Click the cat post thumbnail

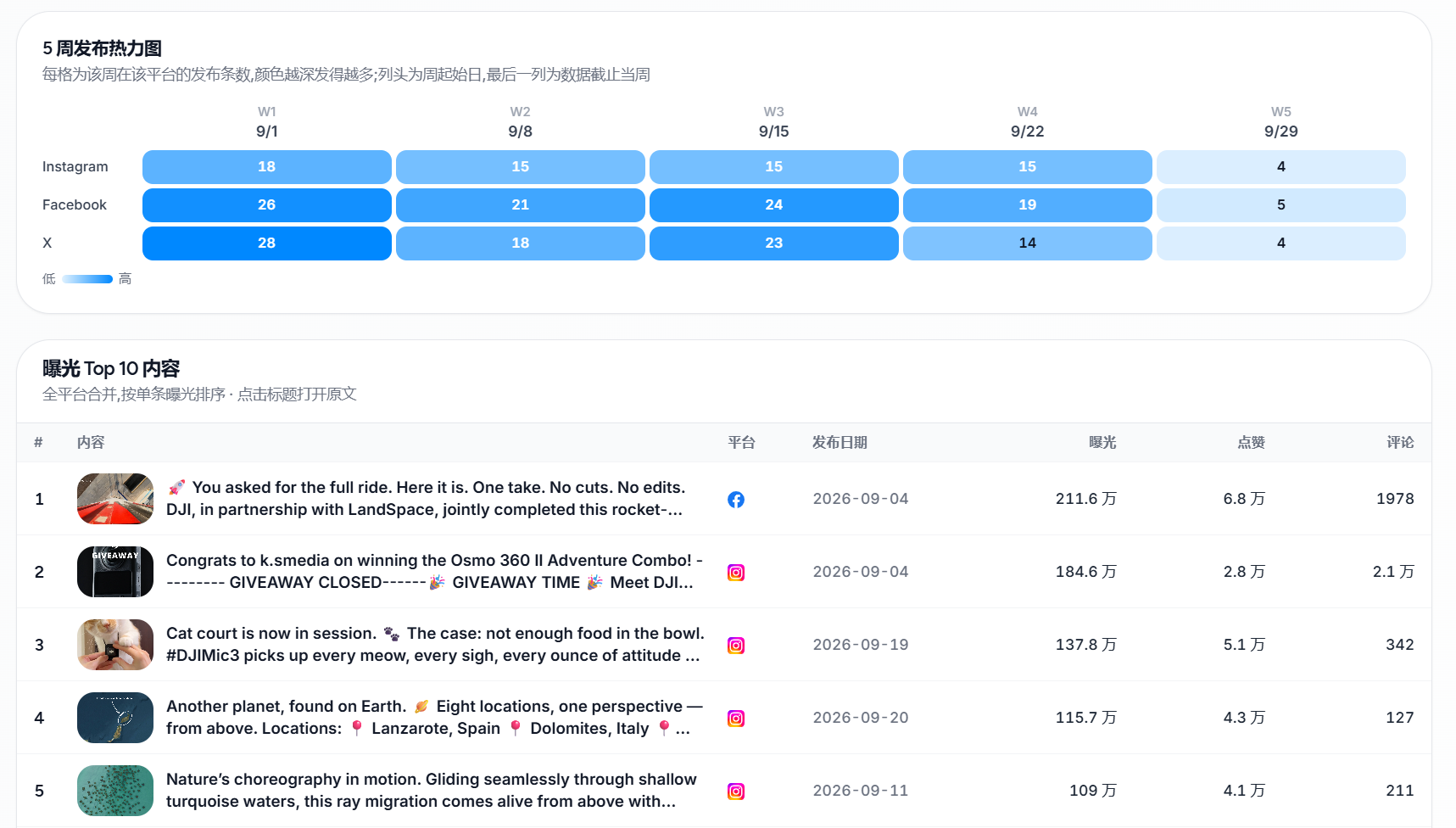[x=115, y=645]
